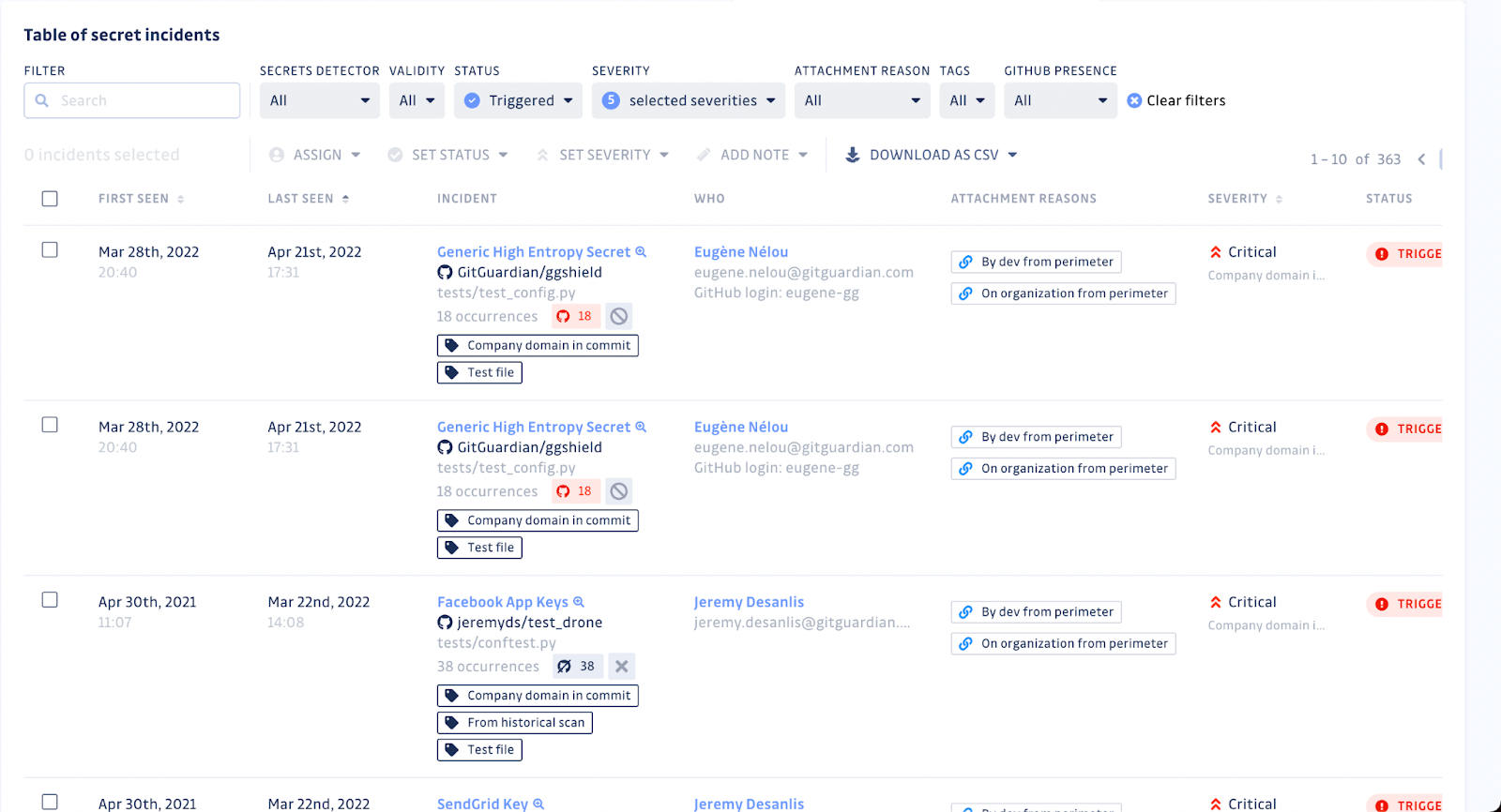Click tag icon on From historical scan label
Image resolution: width=1501 pixels, height=812 pixels.
(451, 723)
